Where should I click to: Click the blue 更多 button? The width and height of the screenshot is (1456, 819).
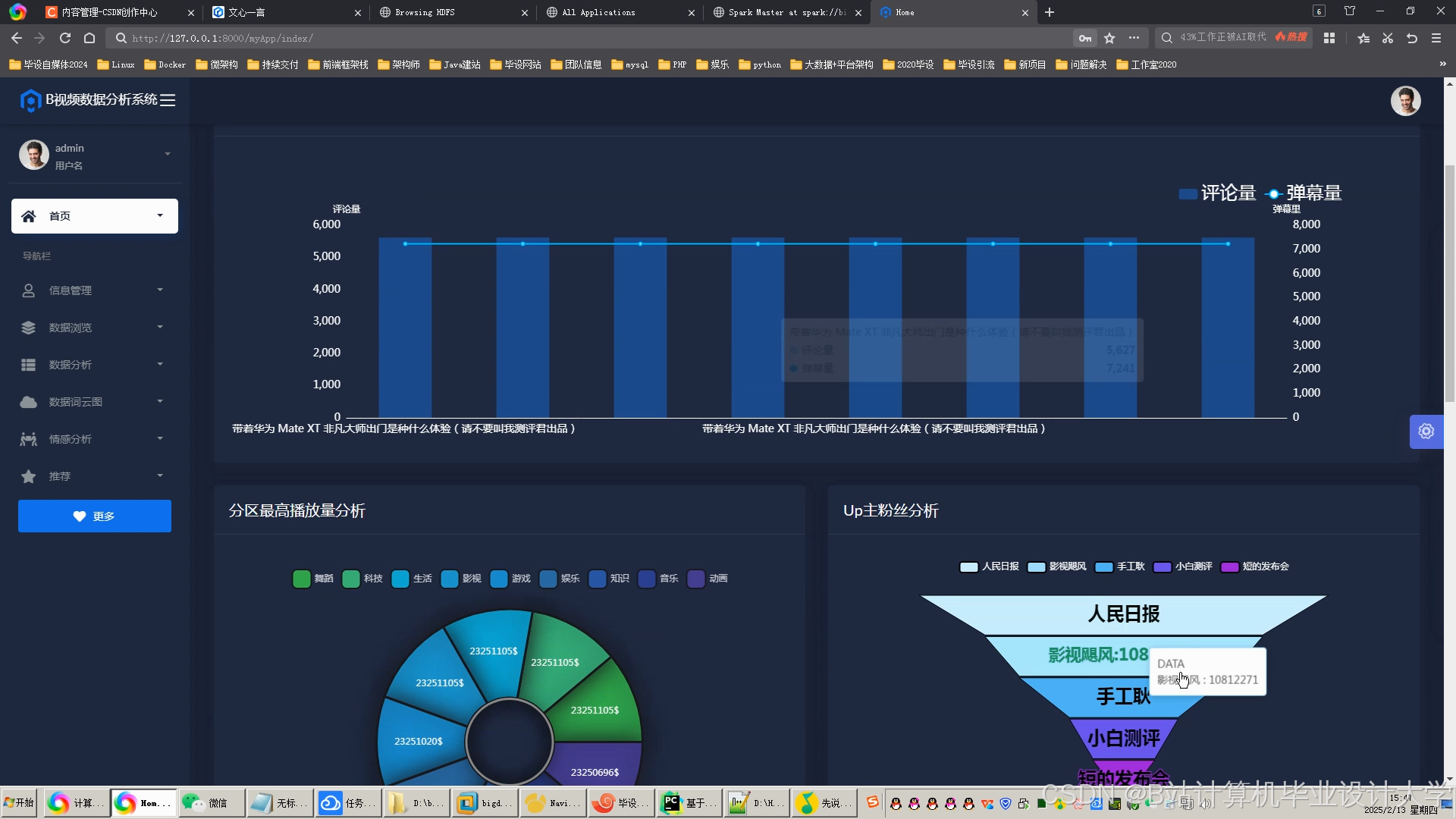95,516
